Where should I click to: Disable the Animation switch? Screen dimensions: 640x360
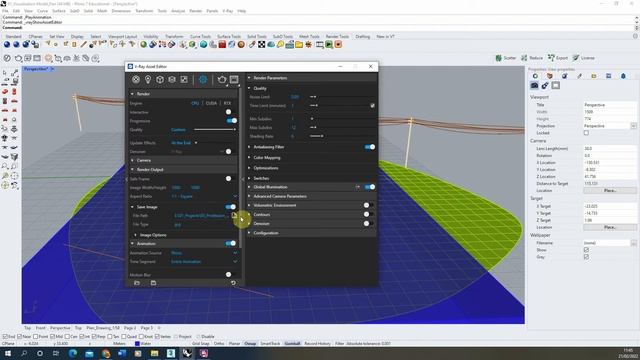tap(231, 243)
